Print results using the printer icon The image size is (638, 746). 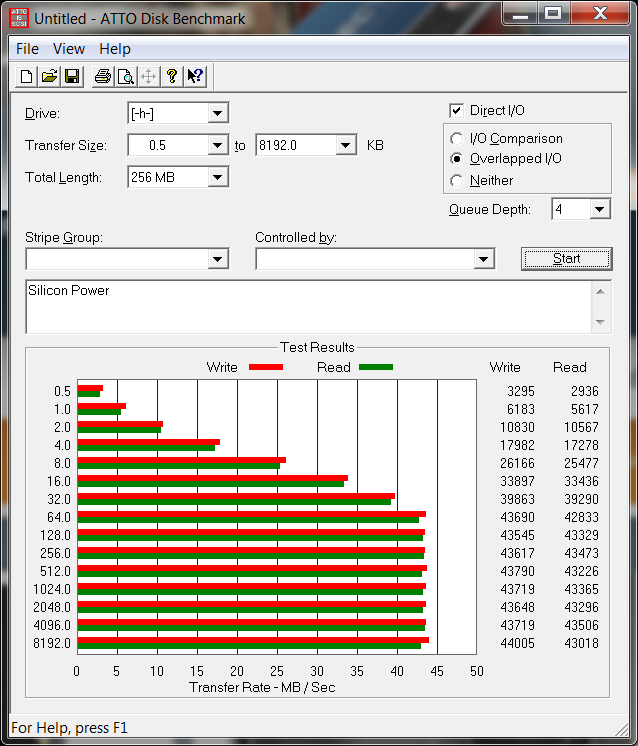(102, 76)
